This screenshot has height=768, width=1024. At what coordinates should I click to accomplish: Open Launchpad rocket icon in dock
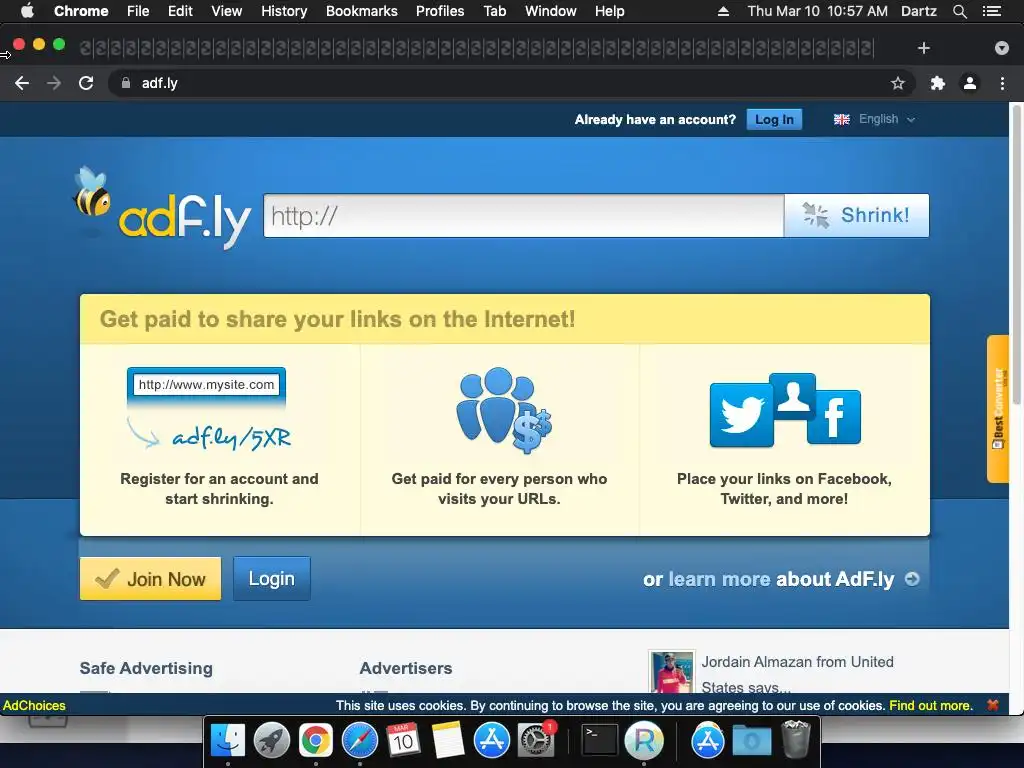[x=272, y=741]
